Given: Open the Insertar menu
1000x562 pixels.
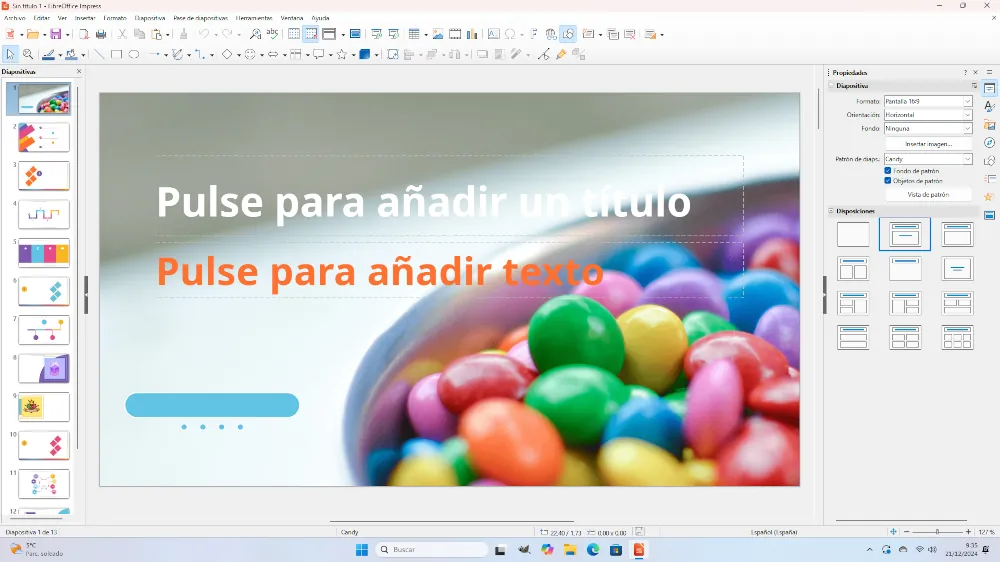Looking at the screenshot, I should click(x=85, y=18).
